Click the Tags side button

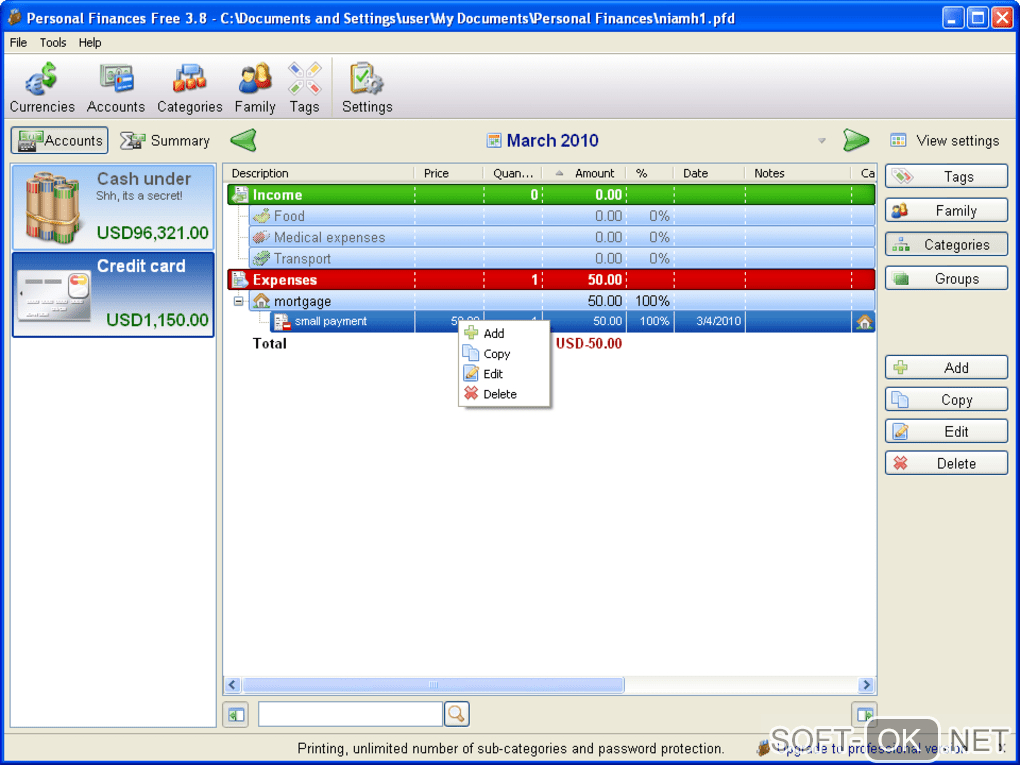click(946, 176)
